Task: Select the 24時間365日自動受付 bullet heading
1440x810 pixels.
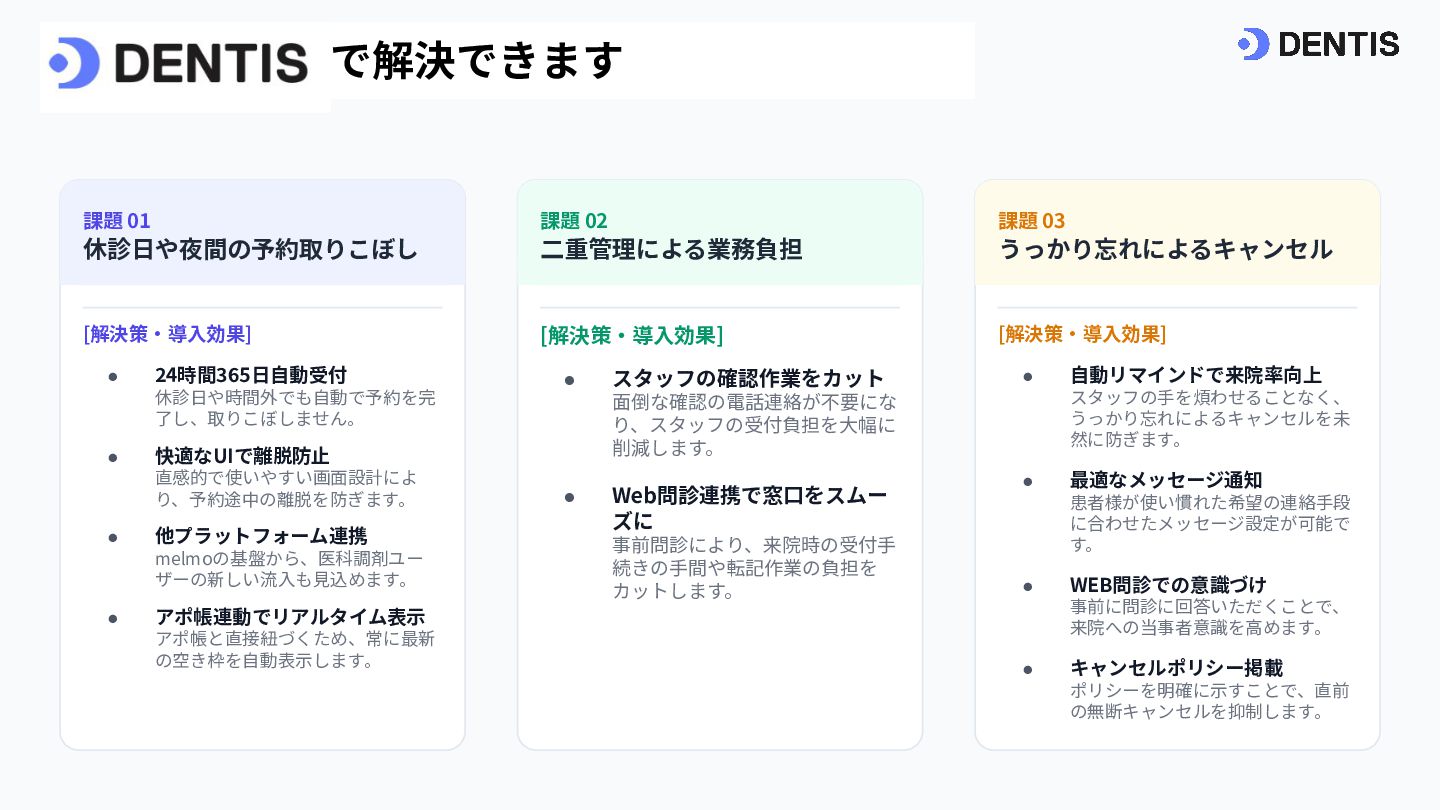Action: coord(251,375)
